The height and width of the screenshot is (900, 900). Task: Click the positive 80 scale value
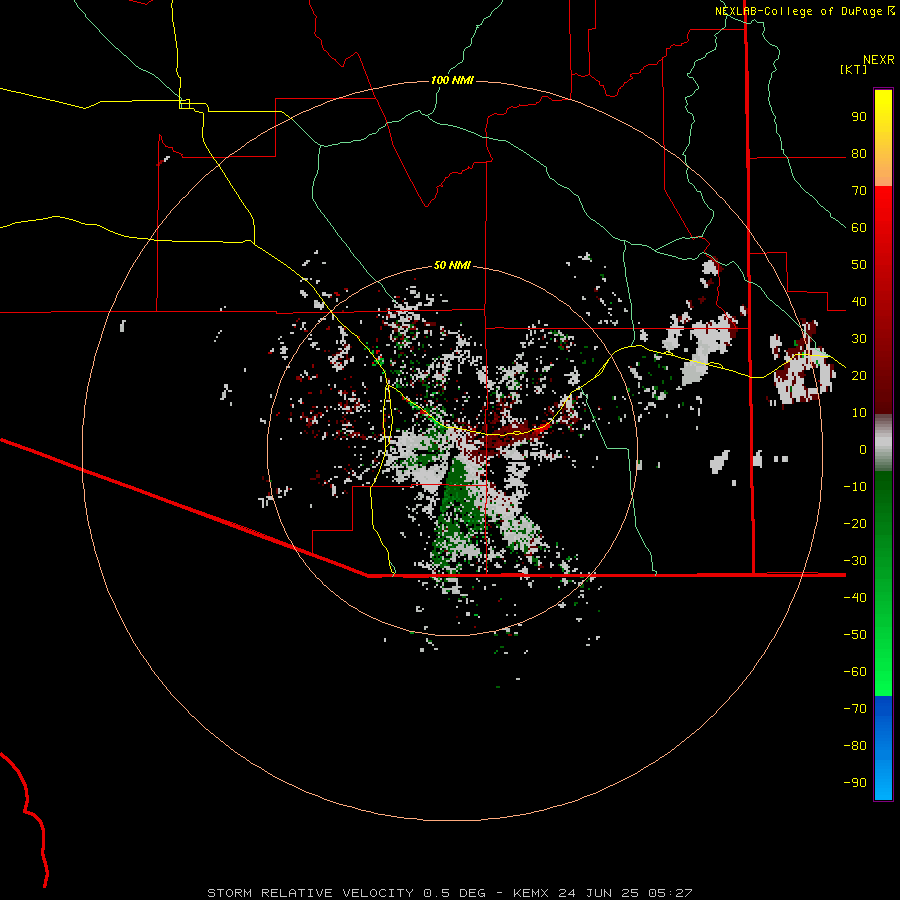[859, 154]
